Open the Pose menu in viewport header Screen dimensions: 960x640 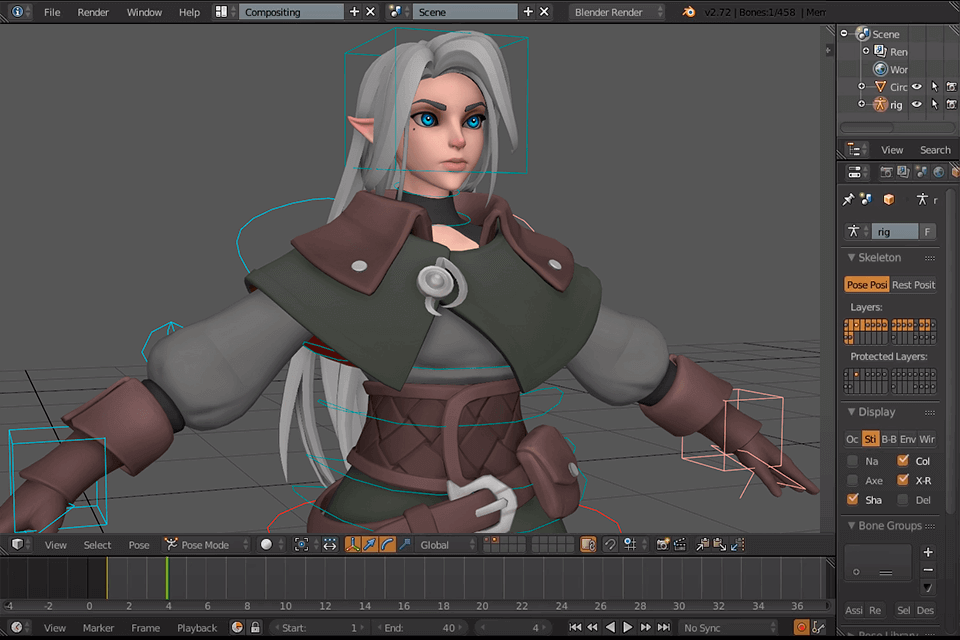[x=138, y=544]
